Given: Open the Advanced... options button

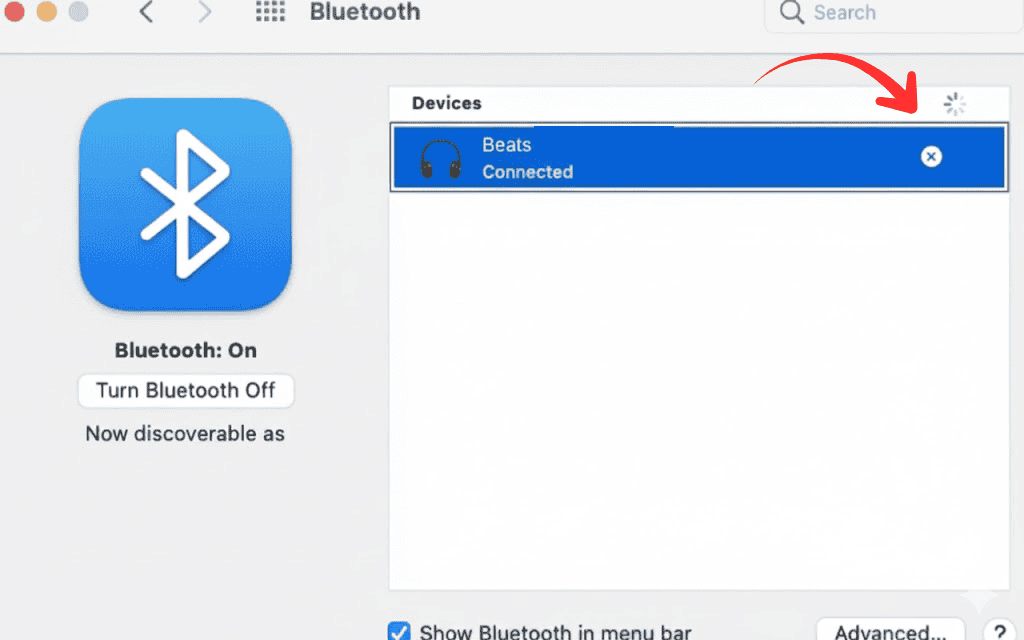Looking at the screenshot, I should point(890,630).
